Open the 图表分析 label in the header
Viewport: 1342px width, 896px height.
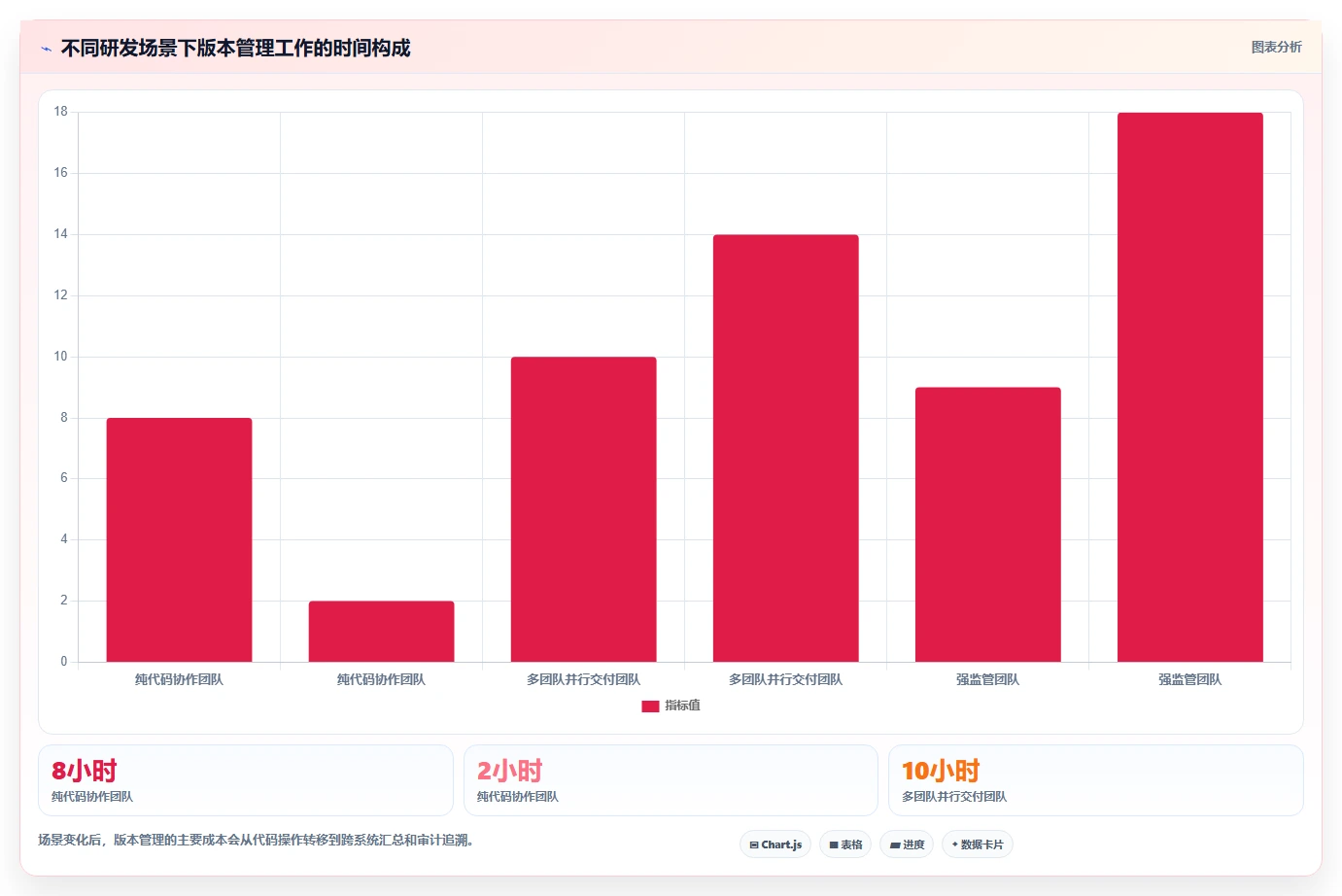coord(1276,47)
